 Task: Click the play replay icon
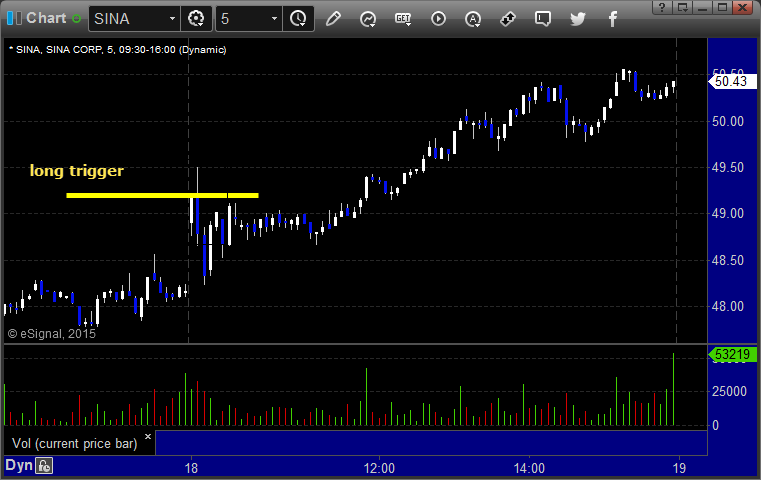point(438,19)
